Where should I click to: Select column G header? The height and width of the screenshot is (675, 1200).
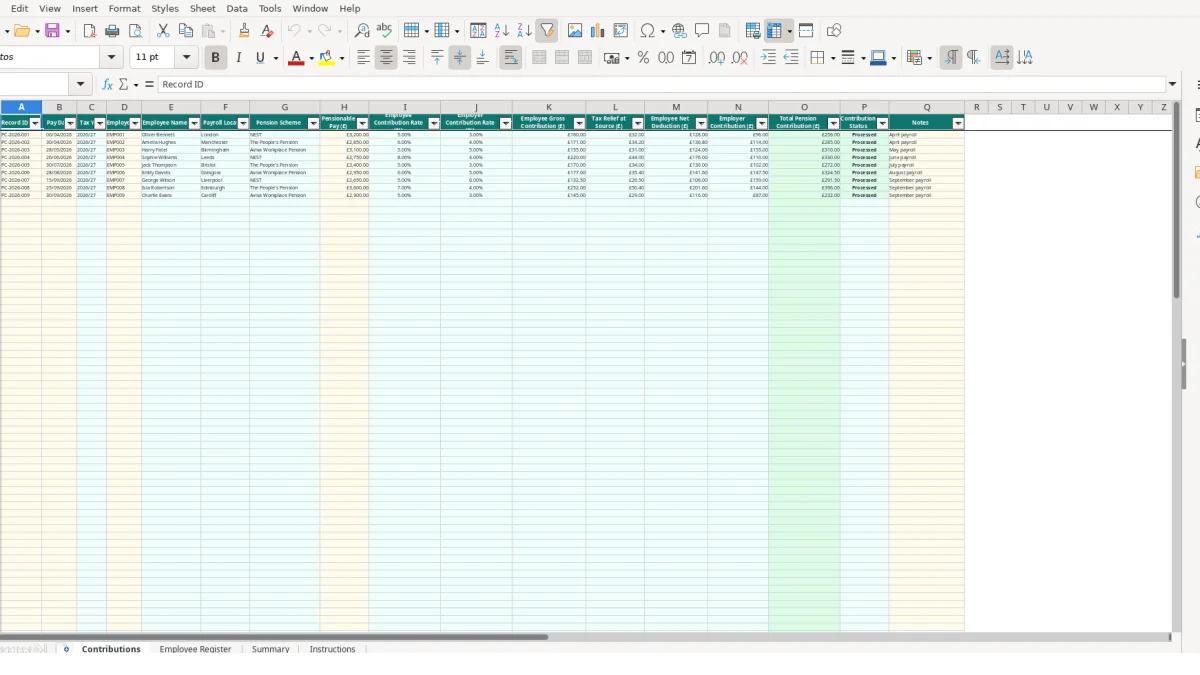tap(285, 107)
